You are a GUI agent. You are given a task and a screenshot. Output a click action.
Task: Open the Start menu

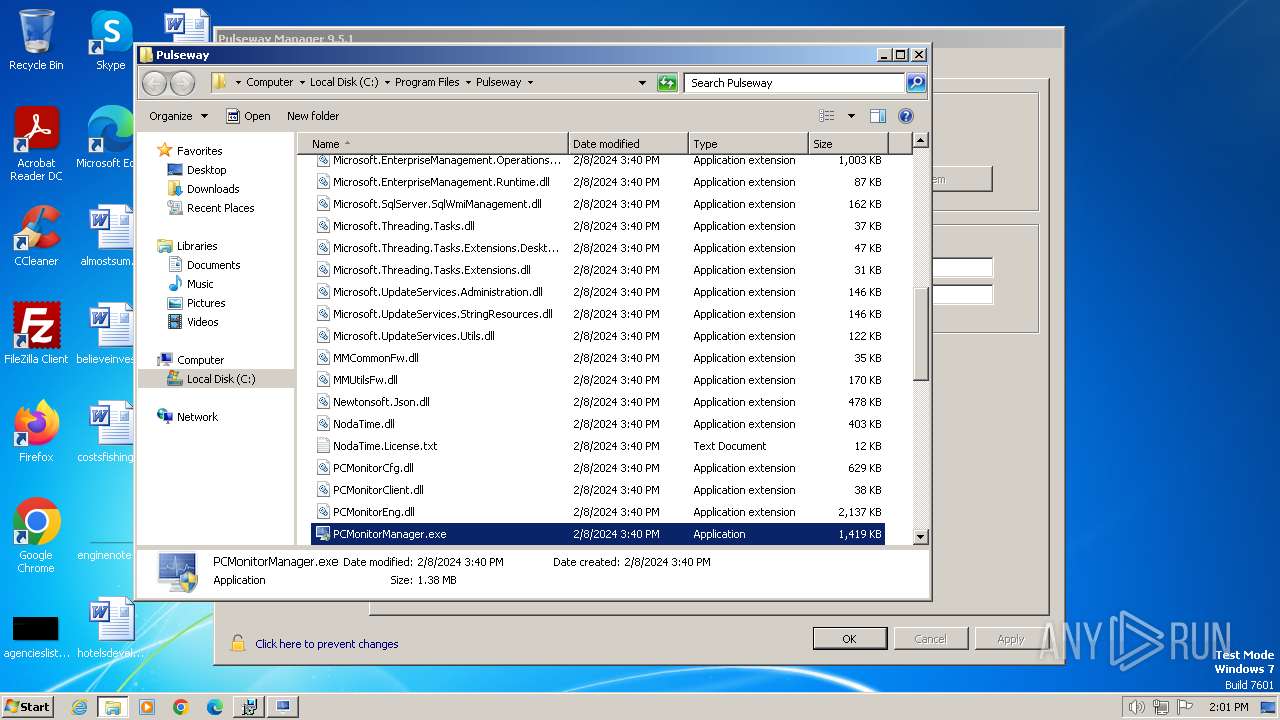tap(28, 707)
